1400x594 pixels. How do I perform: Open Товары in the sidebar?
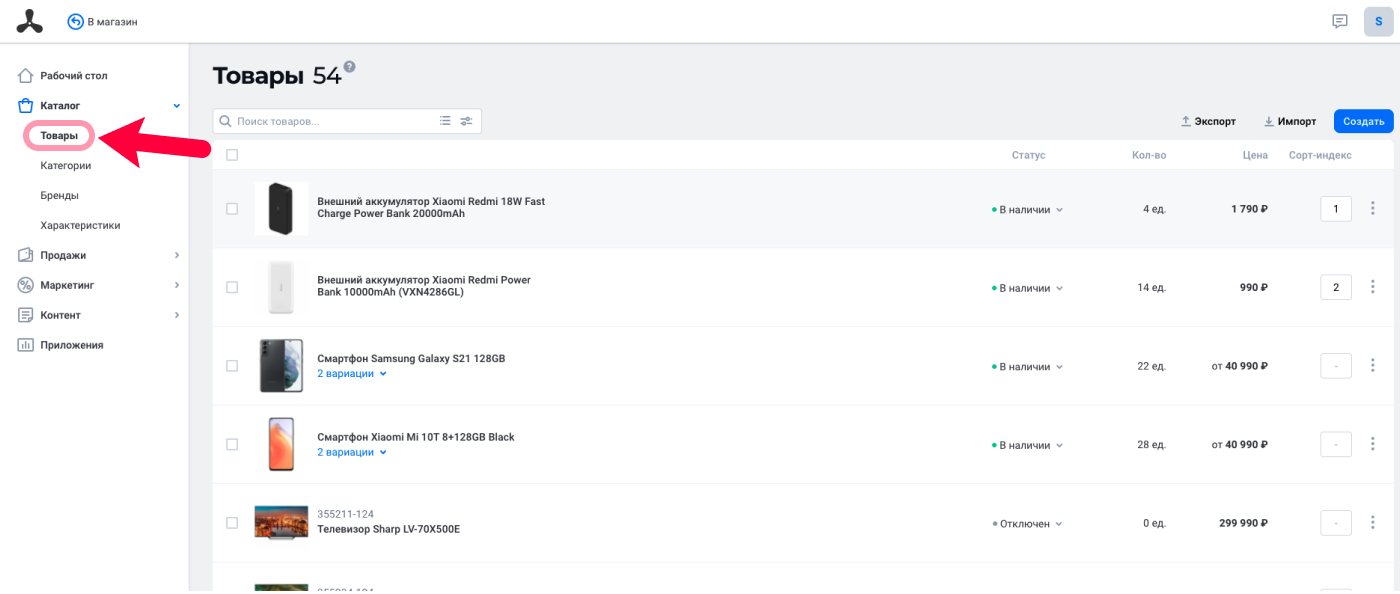59,135
